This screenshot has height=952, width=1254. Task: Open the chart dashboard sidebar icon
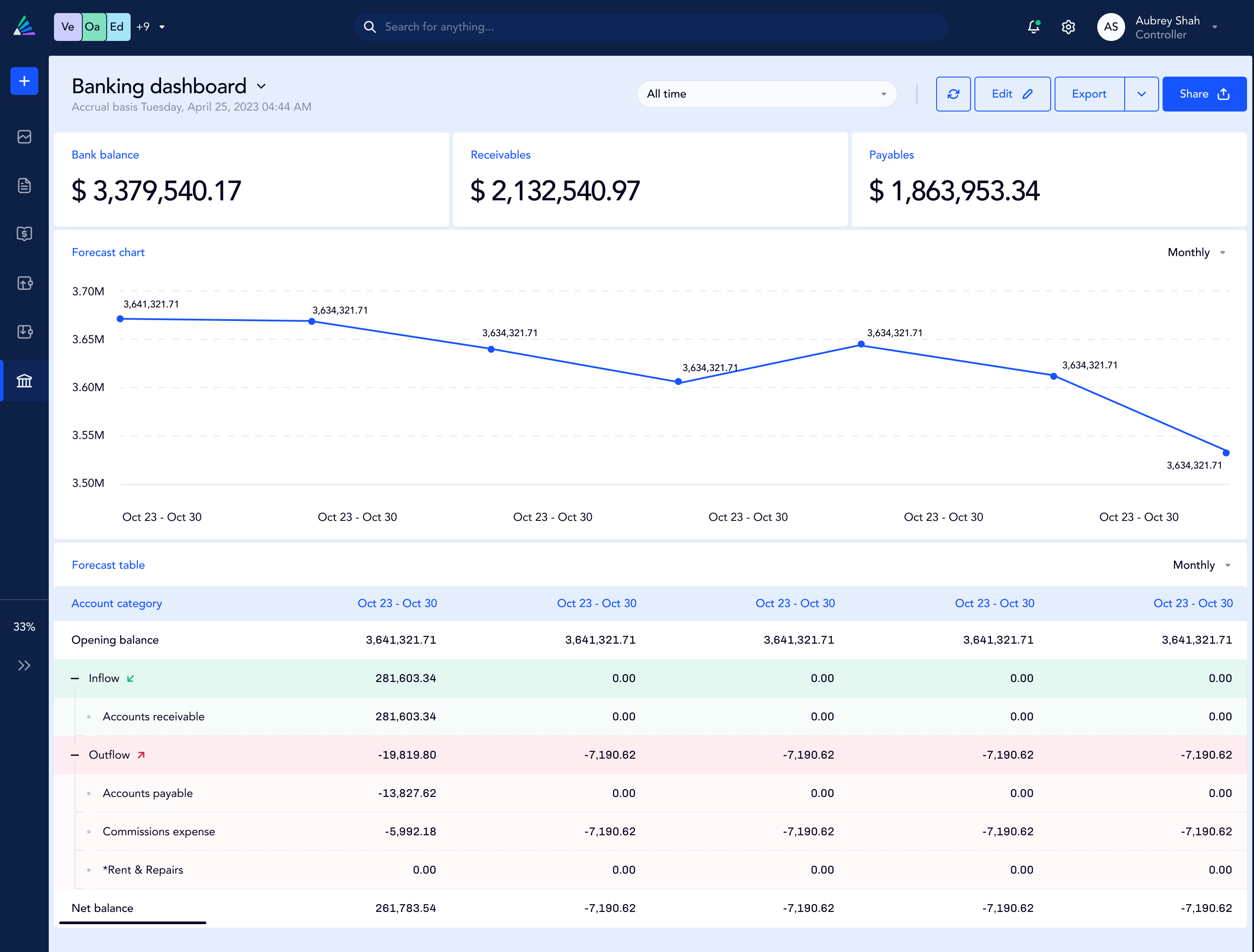click(x=24, y=137)
